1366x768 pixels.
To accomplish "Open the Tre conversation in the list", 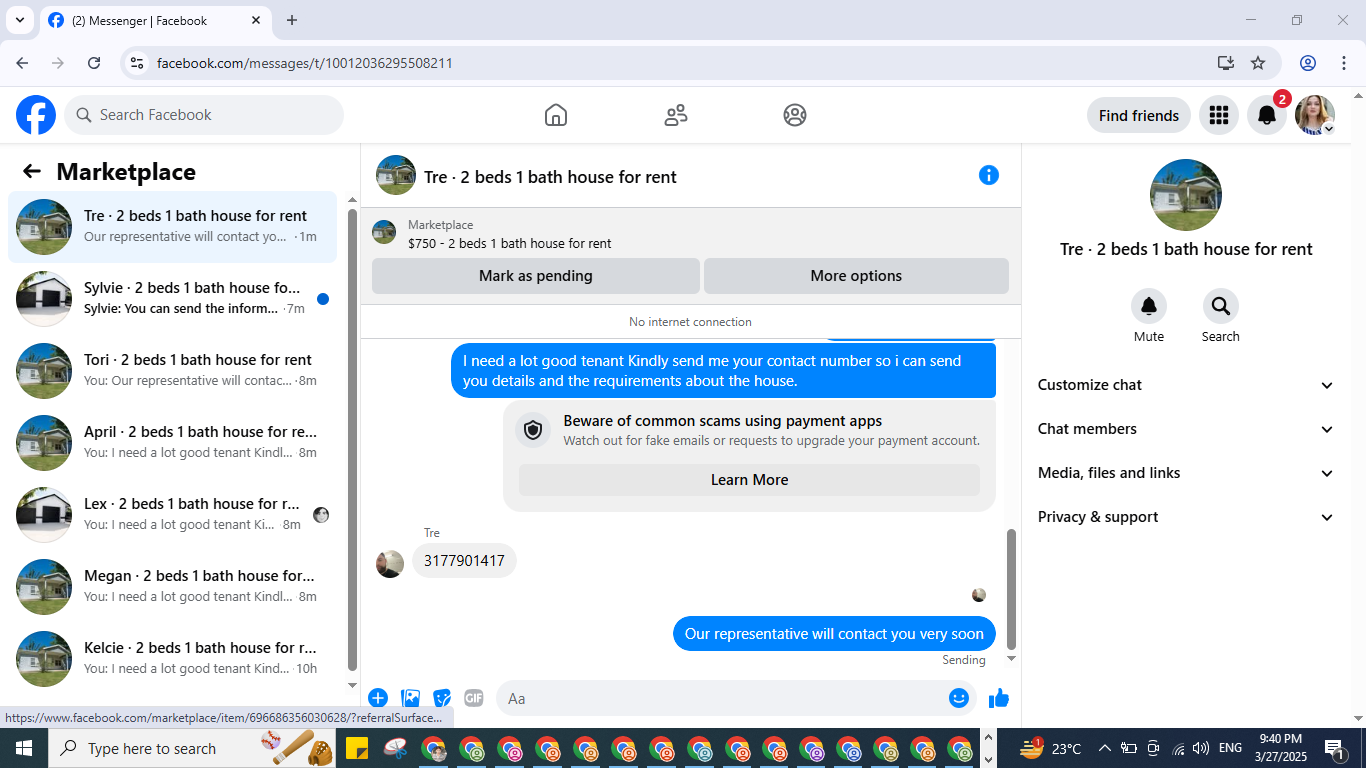I will pyautogui.click(x=173, y=227).
